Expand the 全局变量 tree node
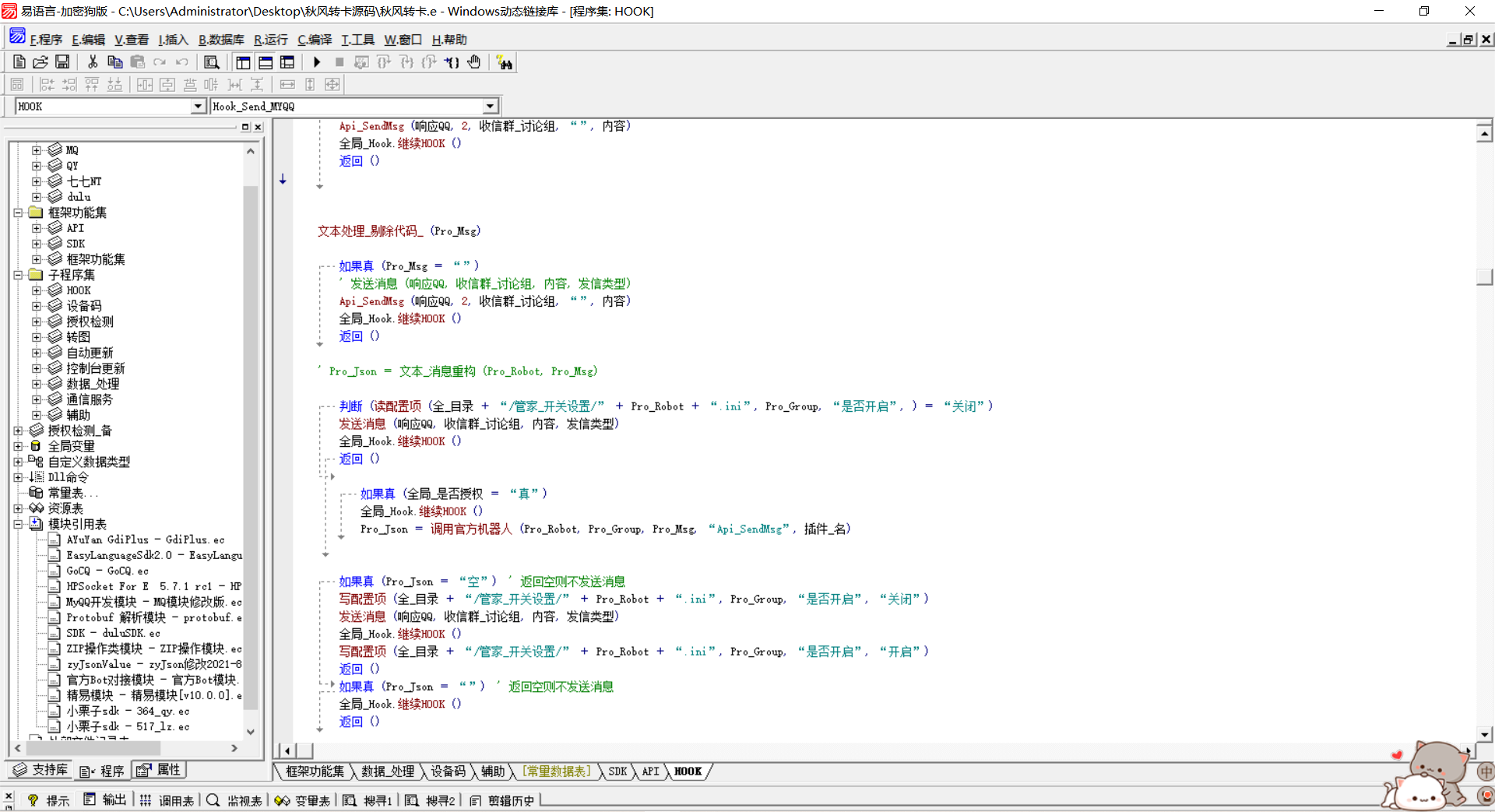1495x812 pixels. (18, 446)
